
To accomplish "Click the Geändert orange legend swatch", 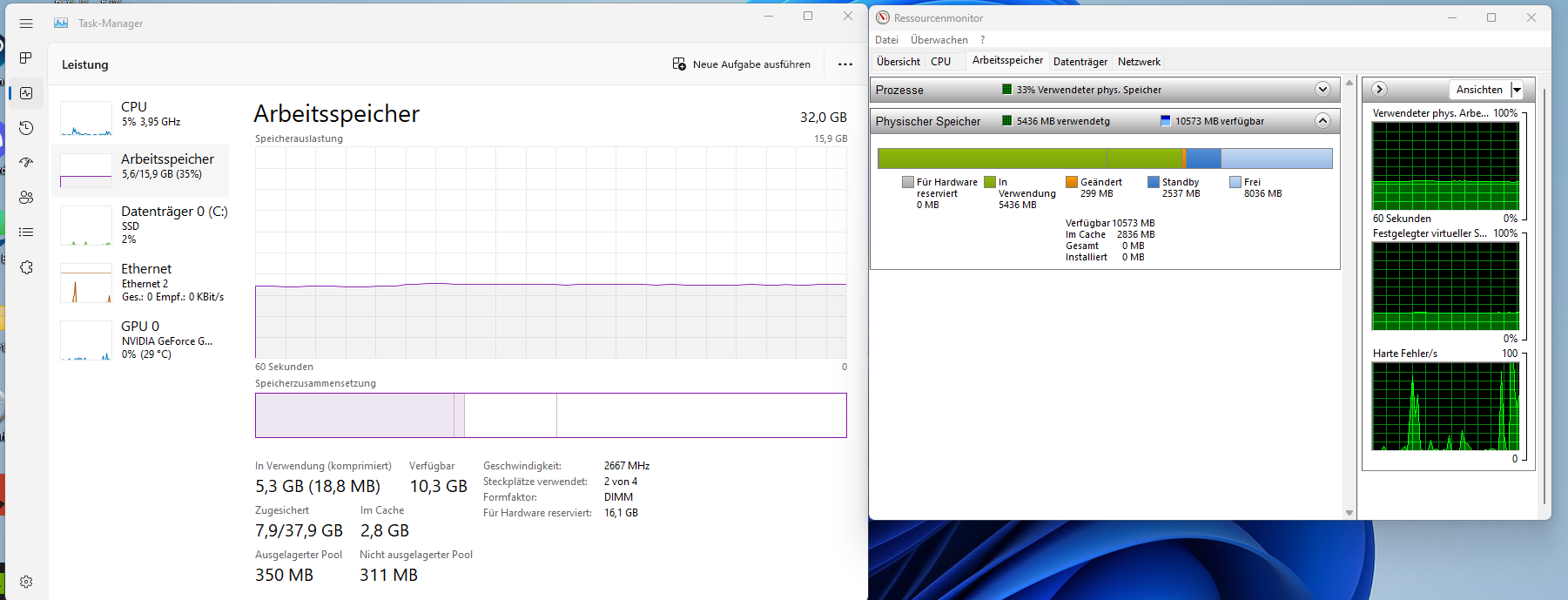I will click(x=1072, y=182).
